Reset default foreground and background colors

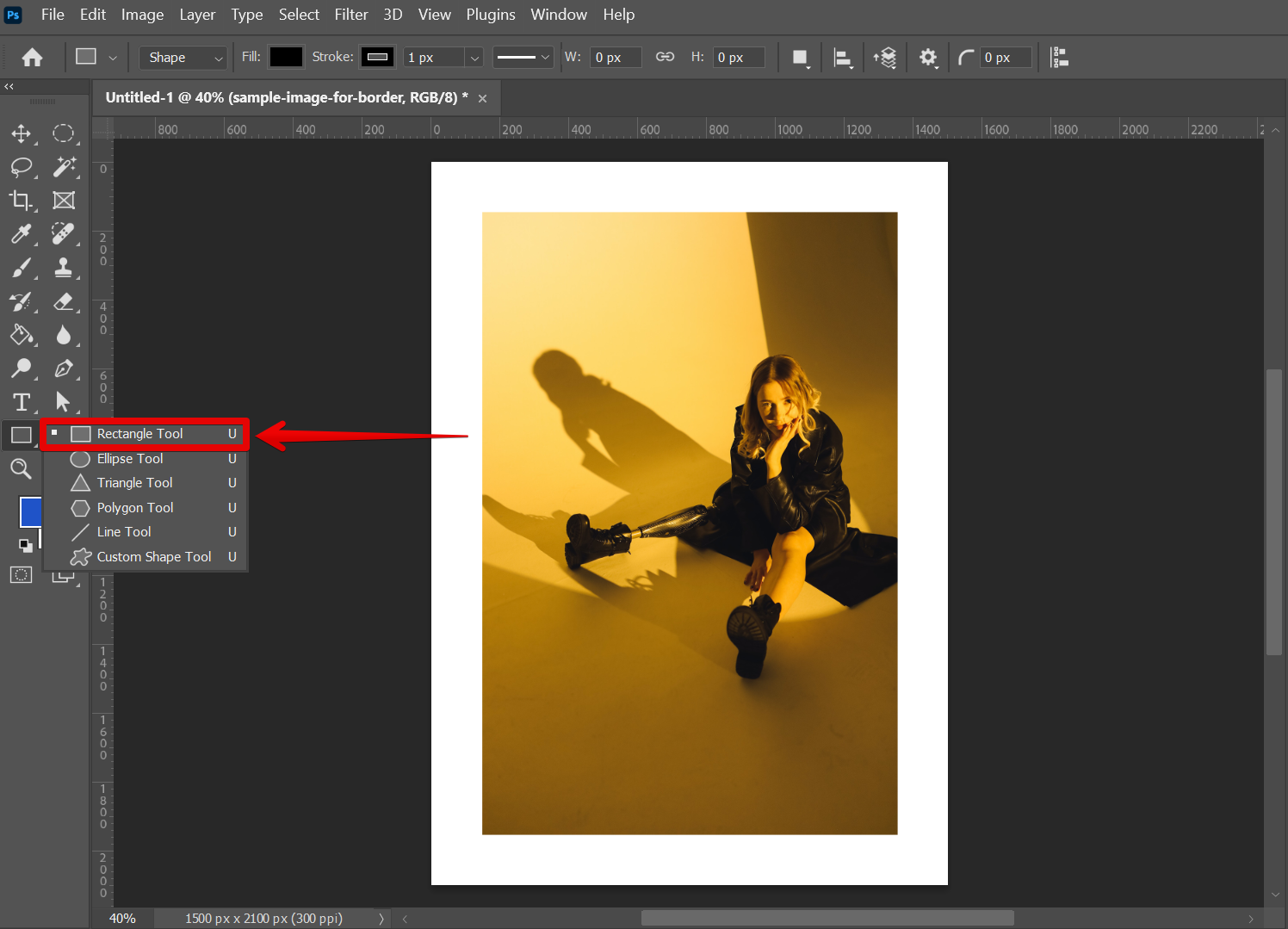coord(25,545)
